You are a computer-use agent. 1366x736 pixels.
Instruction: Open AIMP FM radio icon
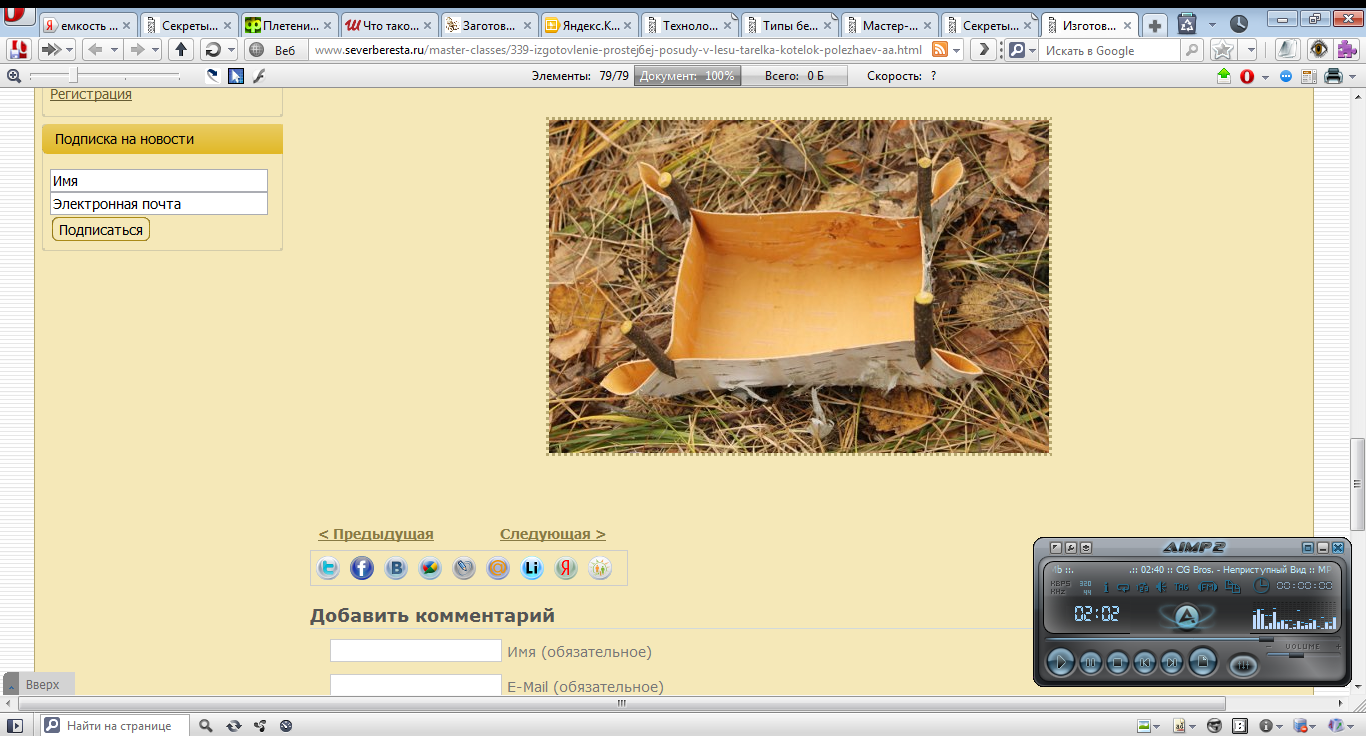(x=1208, y=587)
